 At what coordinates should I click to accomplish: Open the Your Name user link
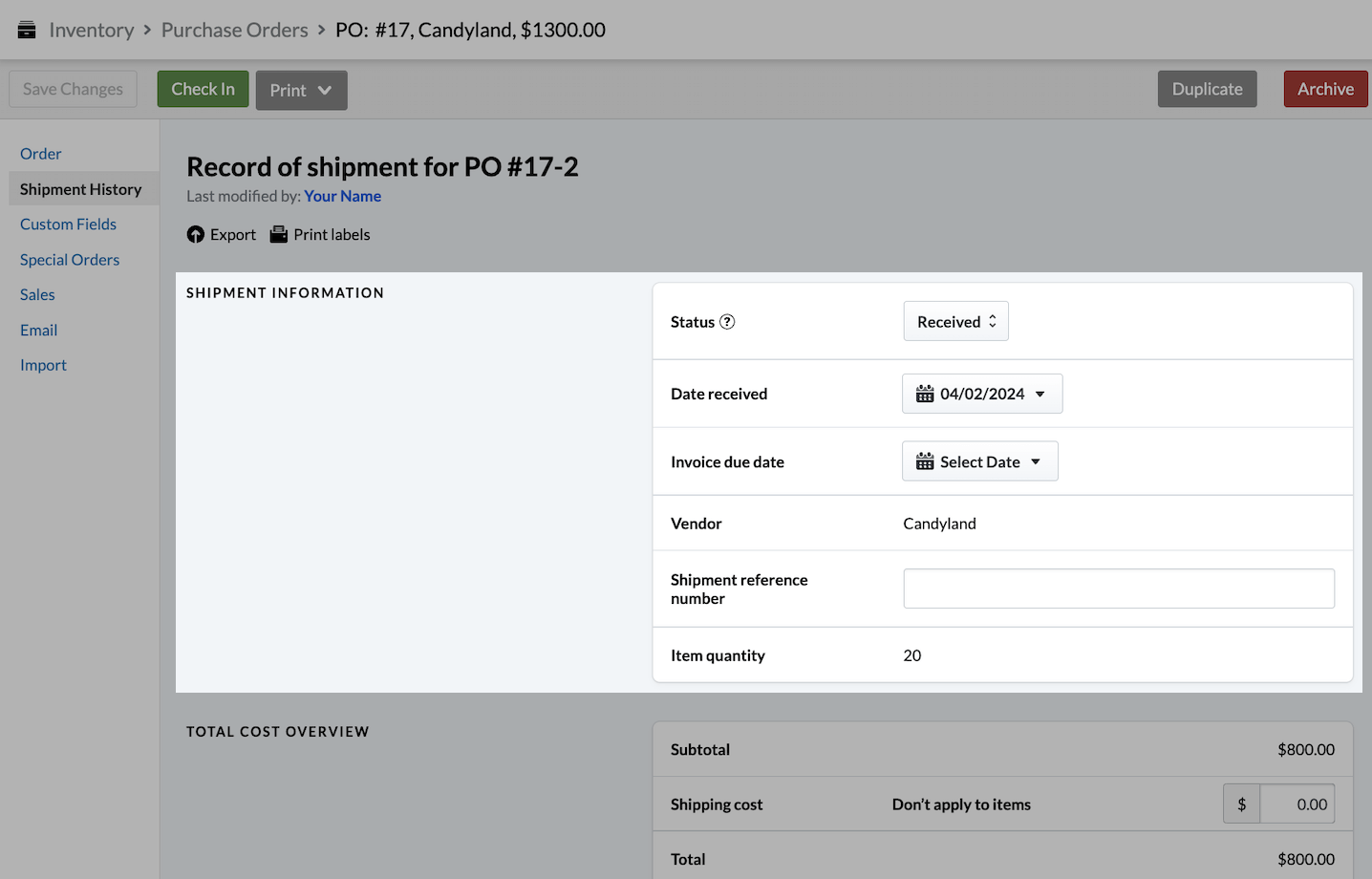(342, 196)
